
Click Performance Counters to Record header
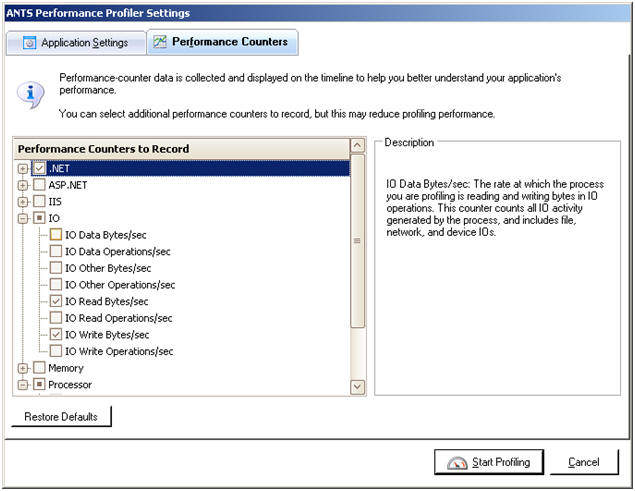[x=181, y=149]
